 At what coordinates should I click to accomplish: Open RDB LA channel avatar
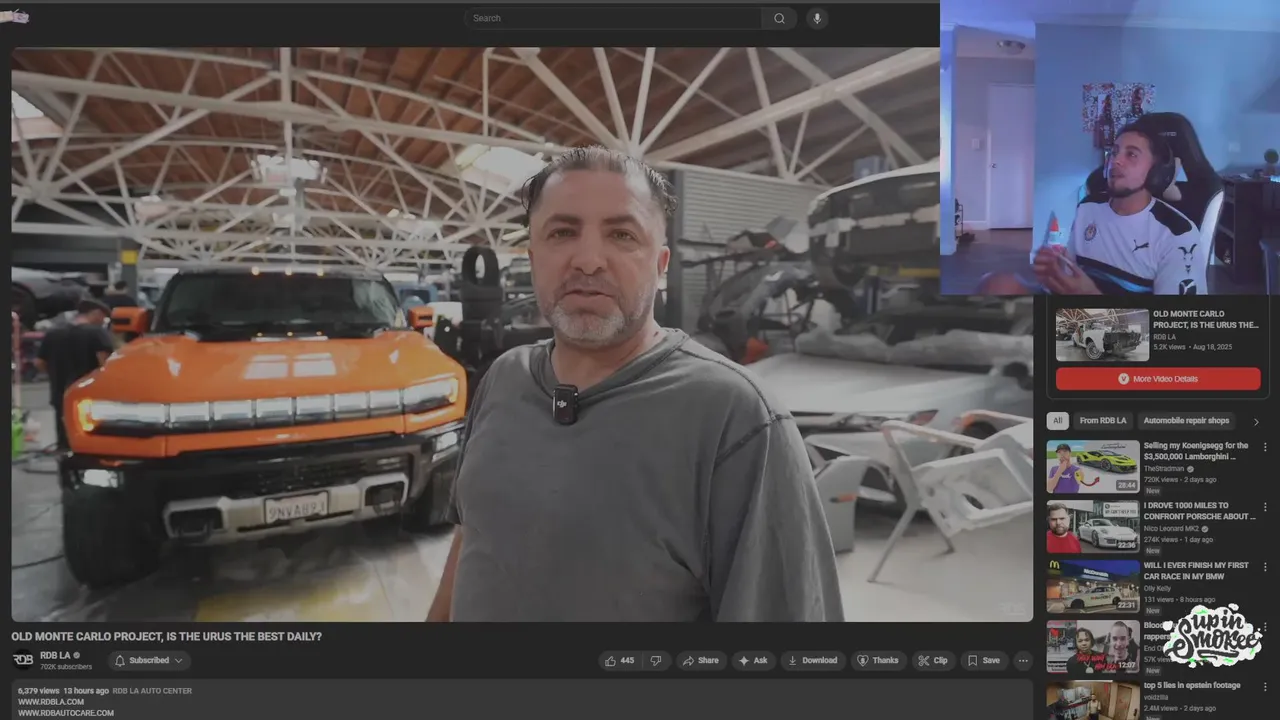[22, 660]
